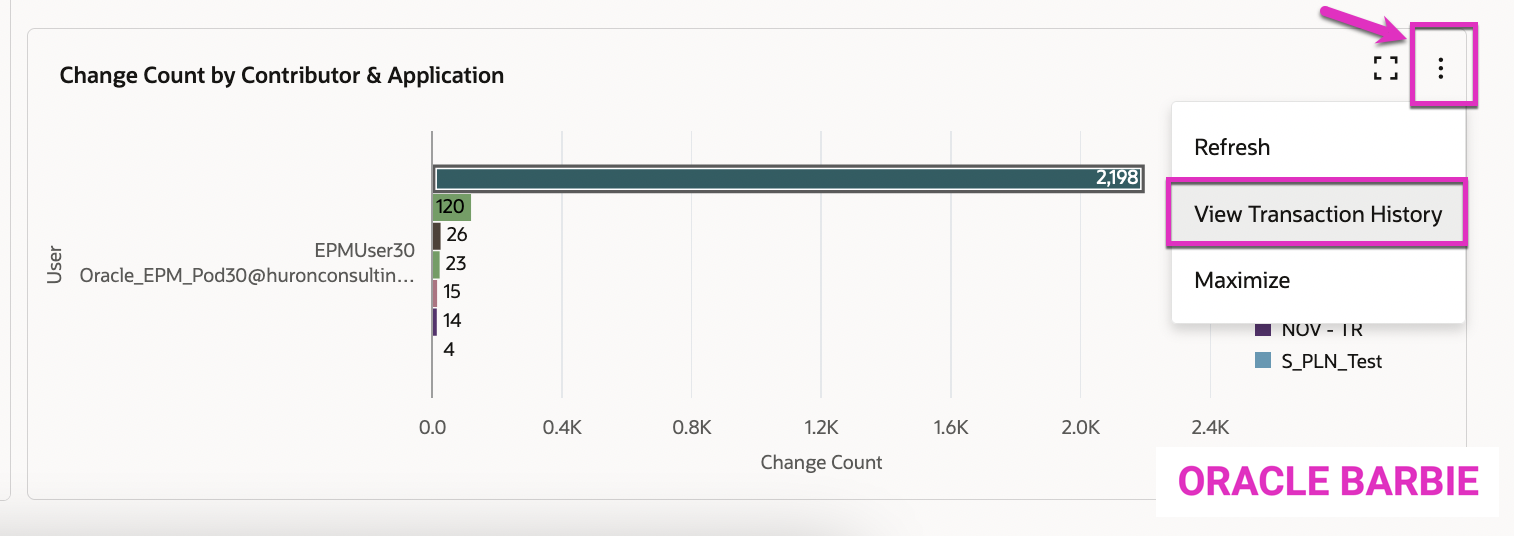Select Maximize in the dropdown menu
This screenshot has height=536, width=1514.
(x=1241, y=280)
